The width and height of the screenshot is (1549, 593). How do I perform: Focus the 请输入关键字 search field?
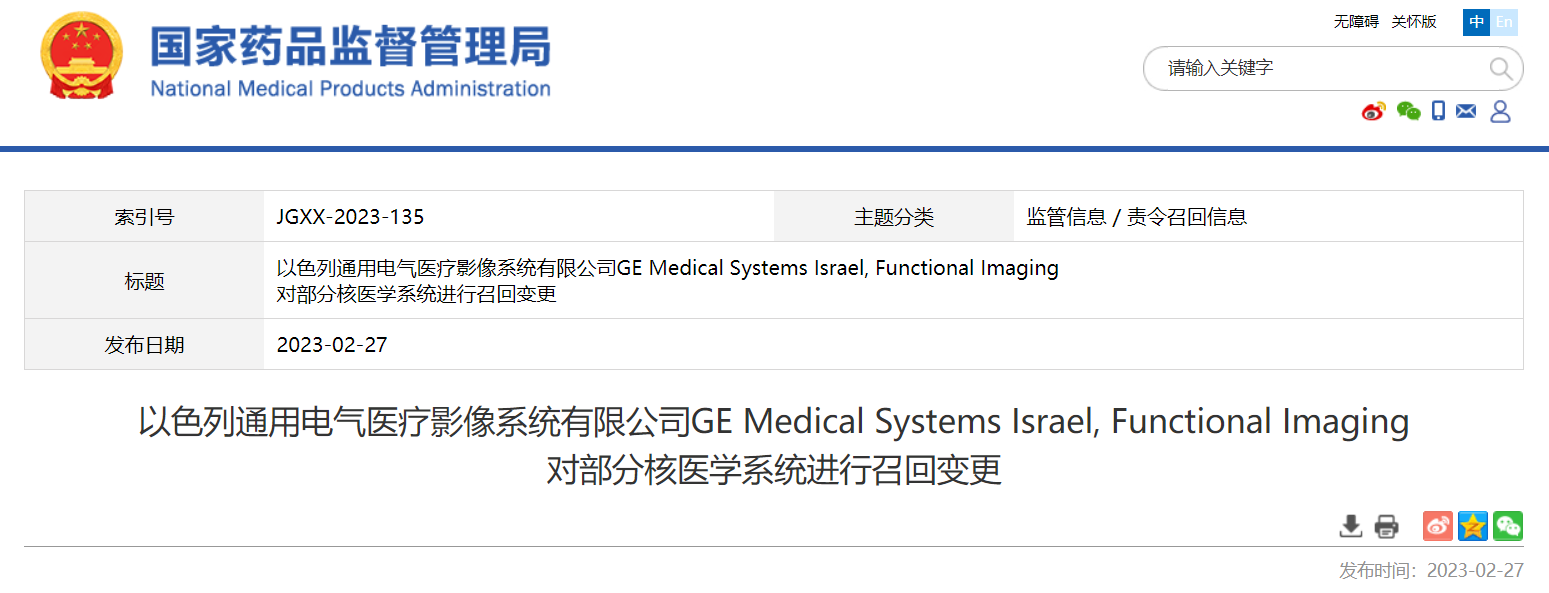1320,68
